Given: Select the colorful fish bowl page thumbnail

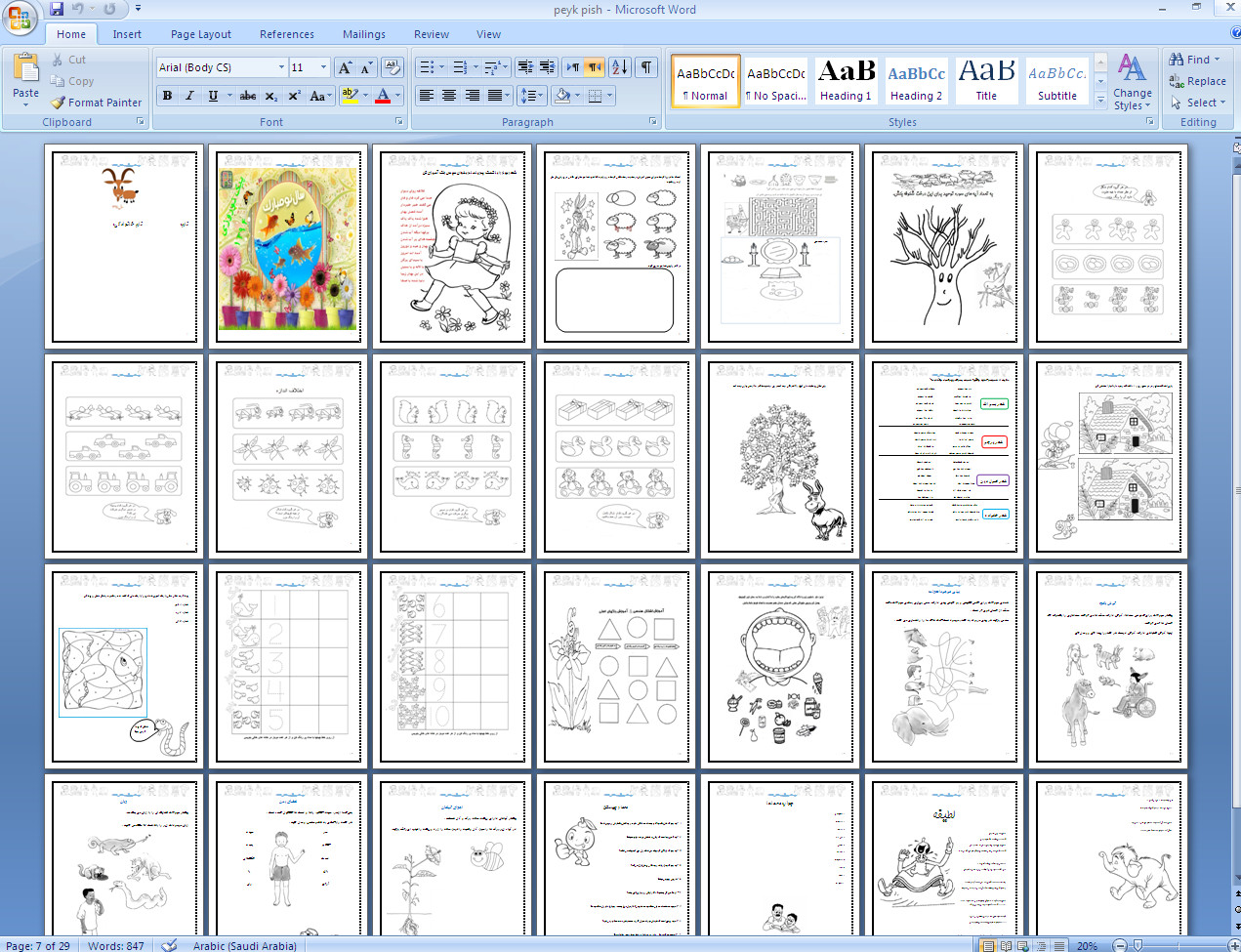Looking at the screenshot, I should click(x=287, y=247).
